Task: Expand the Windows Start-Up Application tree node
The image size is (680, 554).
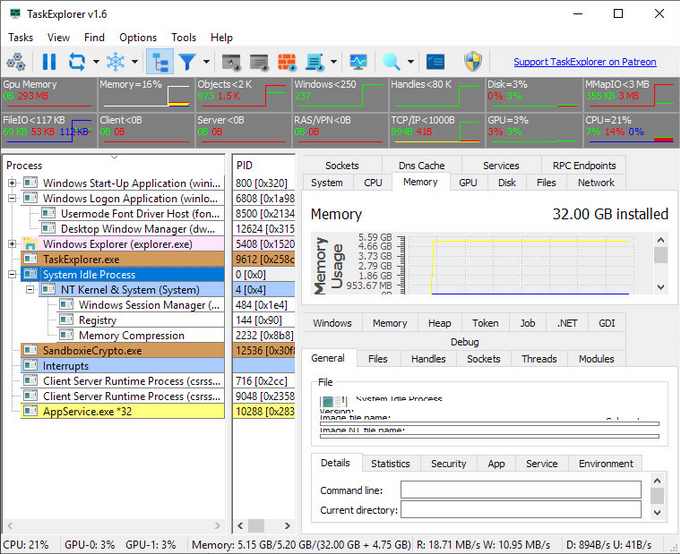Action: [x=12, y=184]
